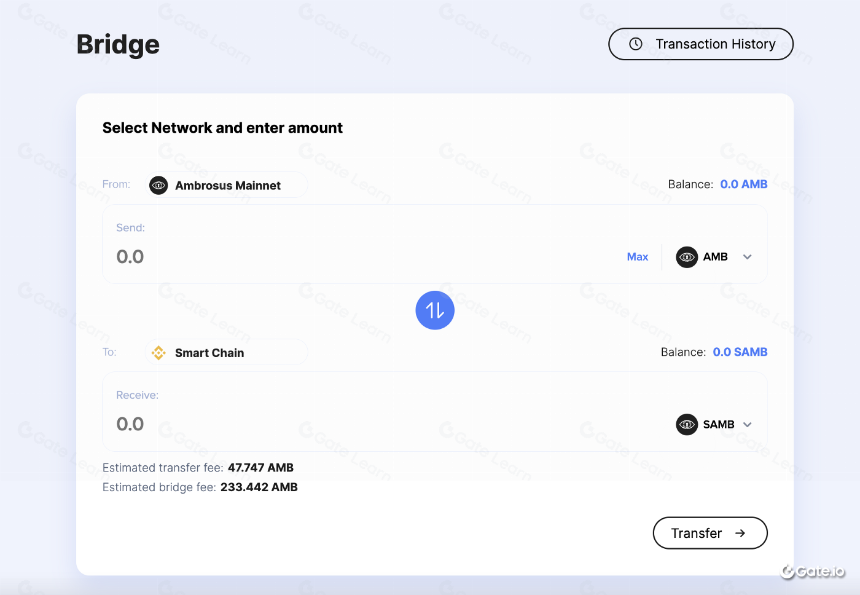Open the Smart Chain network selector

click(x=227, y=353)
